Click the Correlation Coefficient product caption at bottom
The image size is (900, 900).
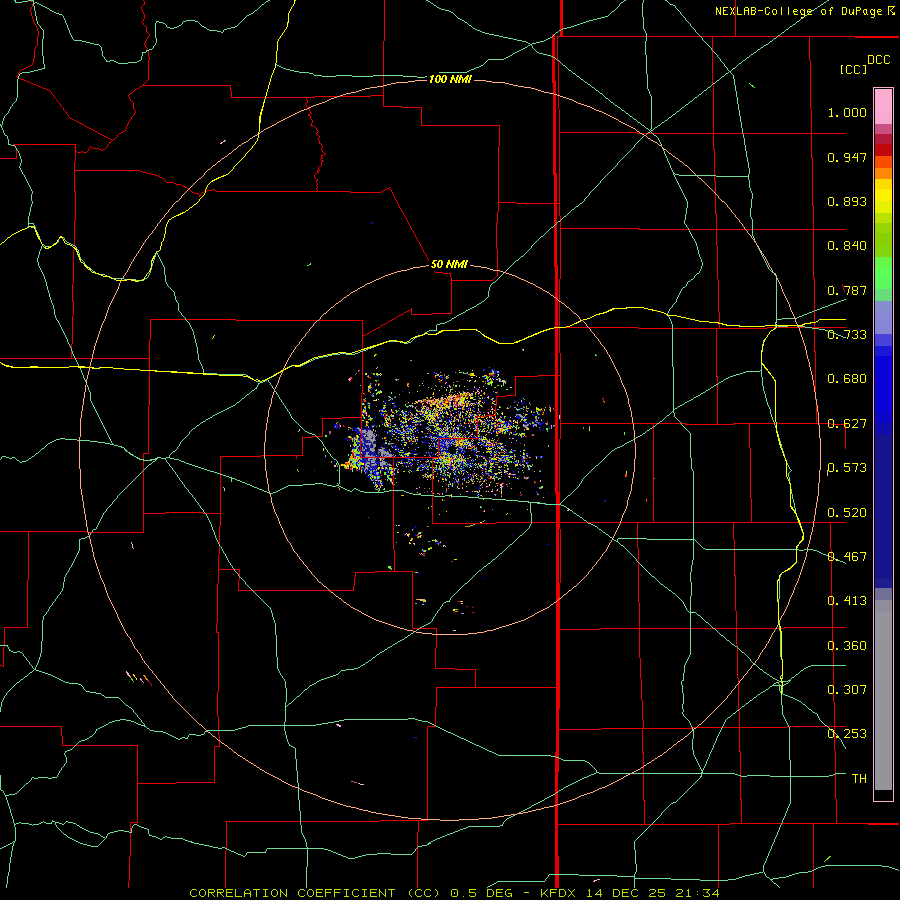[x=454, y=893]
